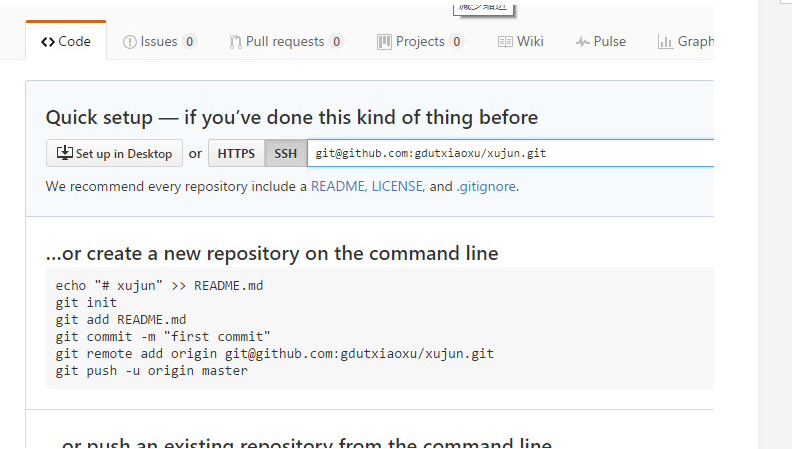The height and width of the screenshot is (449, 792).
Task: Click the "git push -u origin master" line
Action: [152, 371]
